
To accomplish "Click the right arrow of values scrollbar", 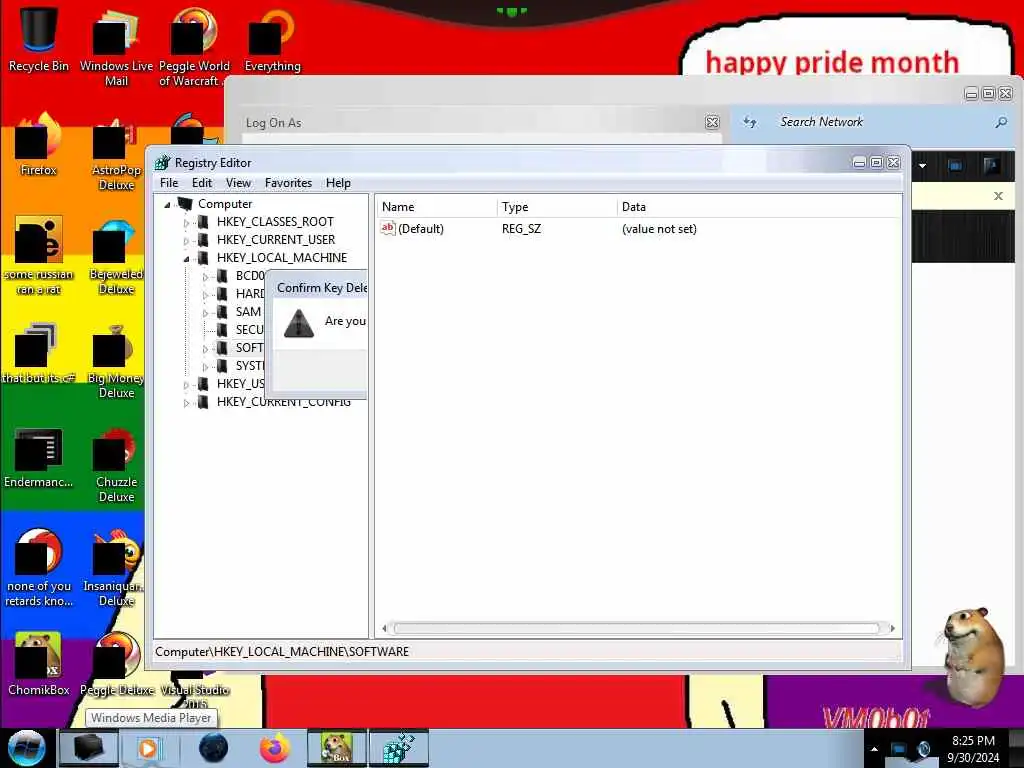I will 892,628.
